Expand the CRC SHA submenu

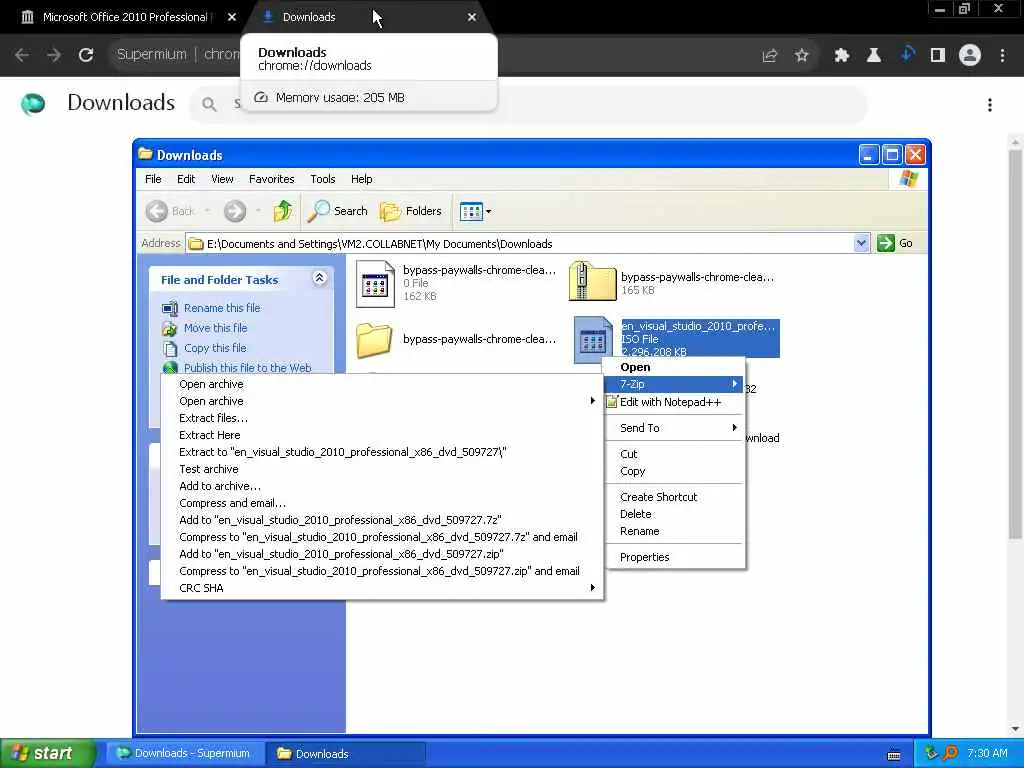(x=382, y=588)
